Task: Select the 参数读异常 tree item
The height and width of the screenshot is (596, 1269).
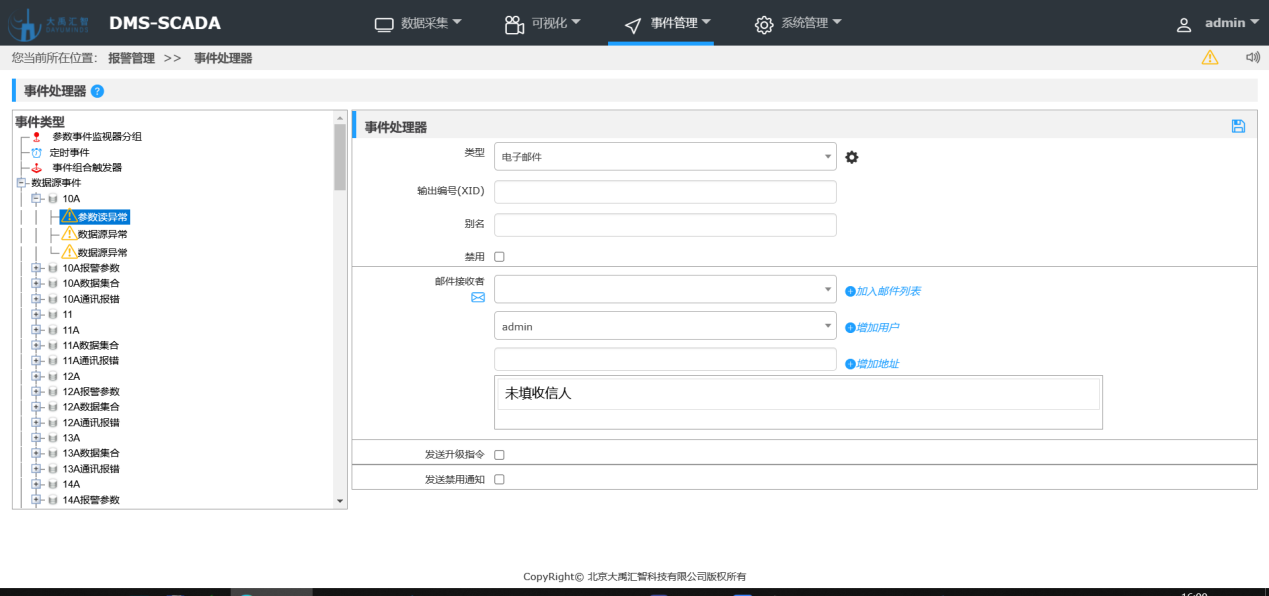Action: (x=103, y=217)
